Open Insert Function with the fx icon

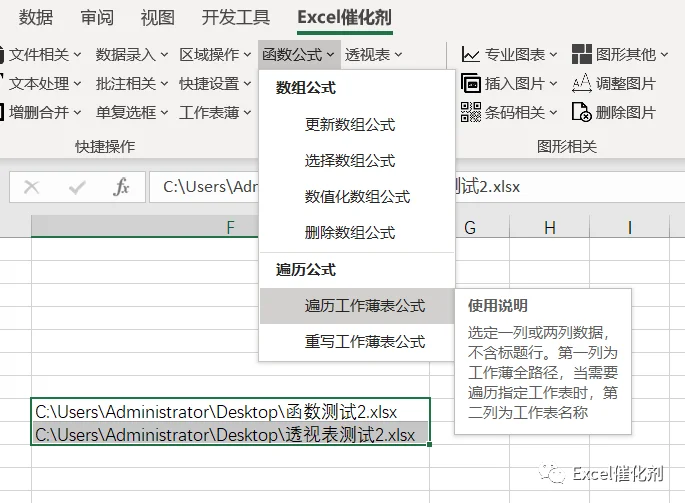tap(121, 187)
